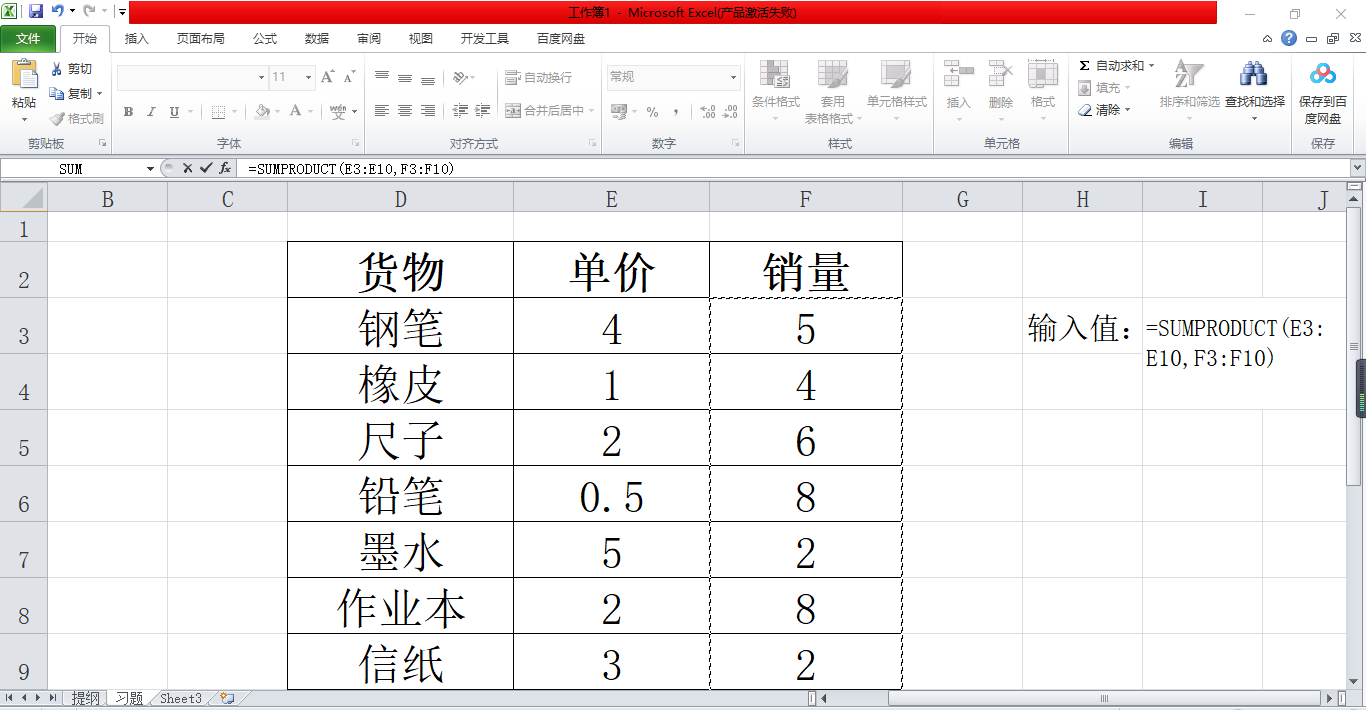Screen dimensions: 1366x710
Task: Open the font size dropdown showing 11
Action: pyautogui.click(x=308, y=77)
